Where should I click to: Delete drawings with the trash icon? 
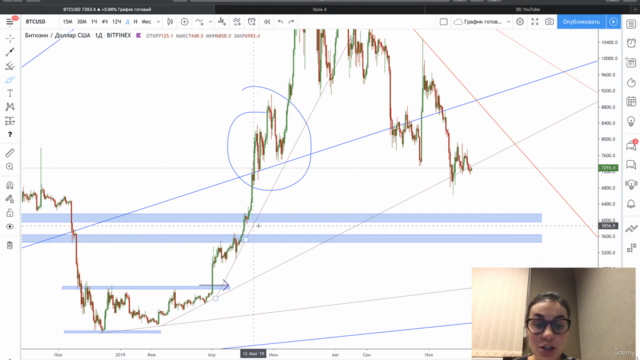pyautogui.click(x=10, y=245)
